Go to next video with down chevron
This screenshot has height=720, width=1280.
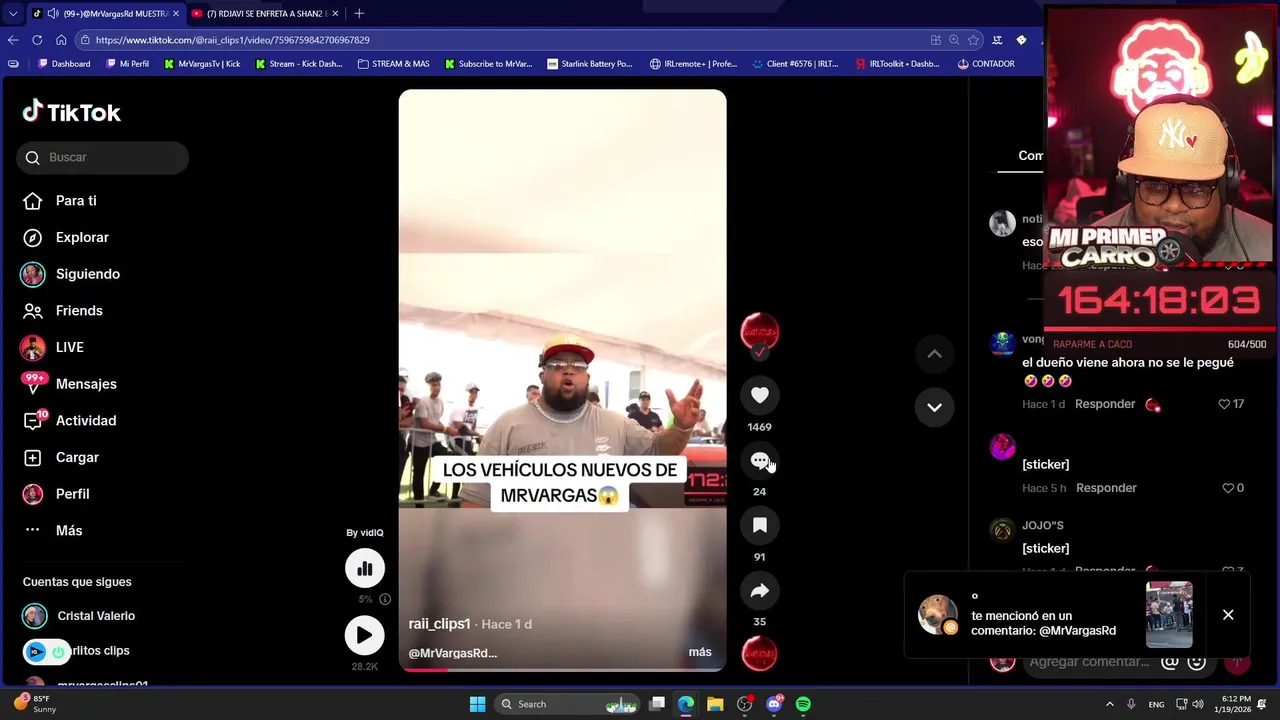click(x=934, y=407)
